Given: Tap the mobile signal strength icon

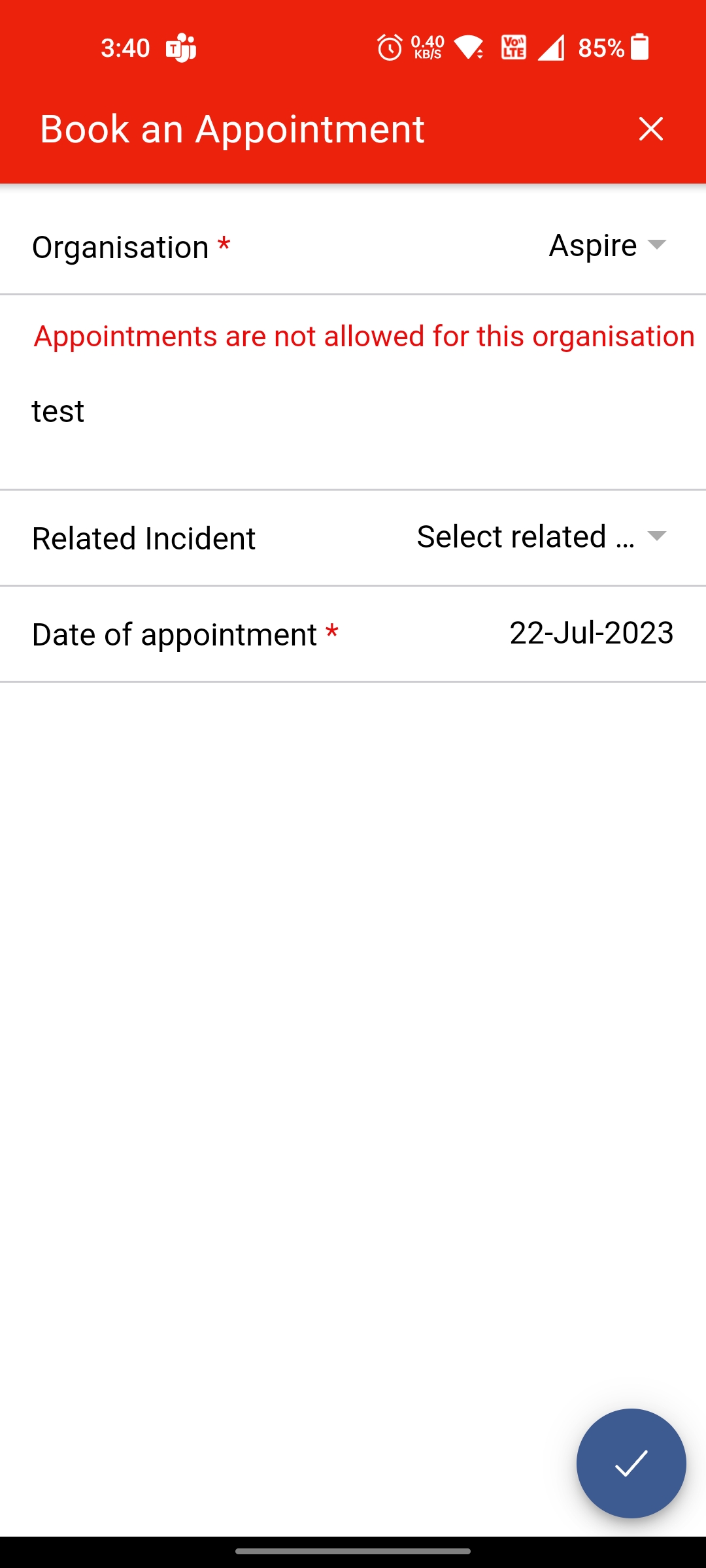Looking at the screenshot, I should pos(551,48).
